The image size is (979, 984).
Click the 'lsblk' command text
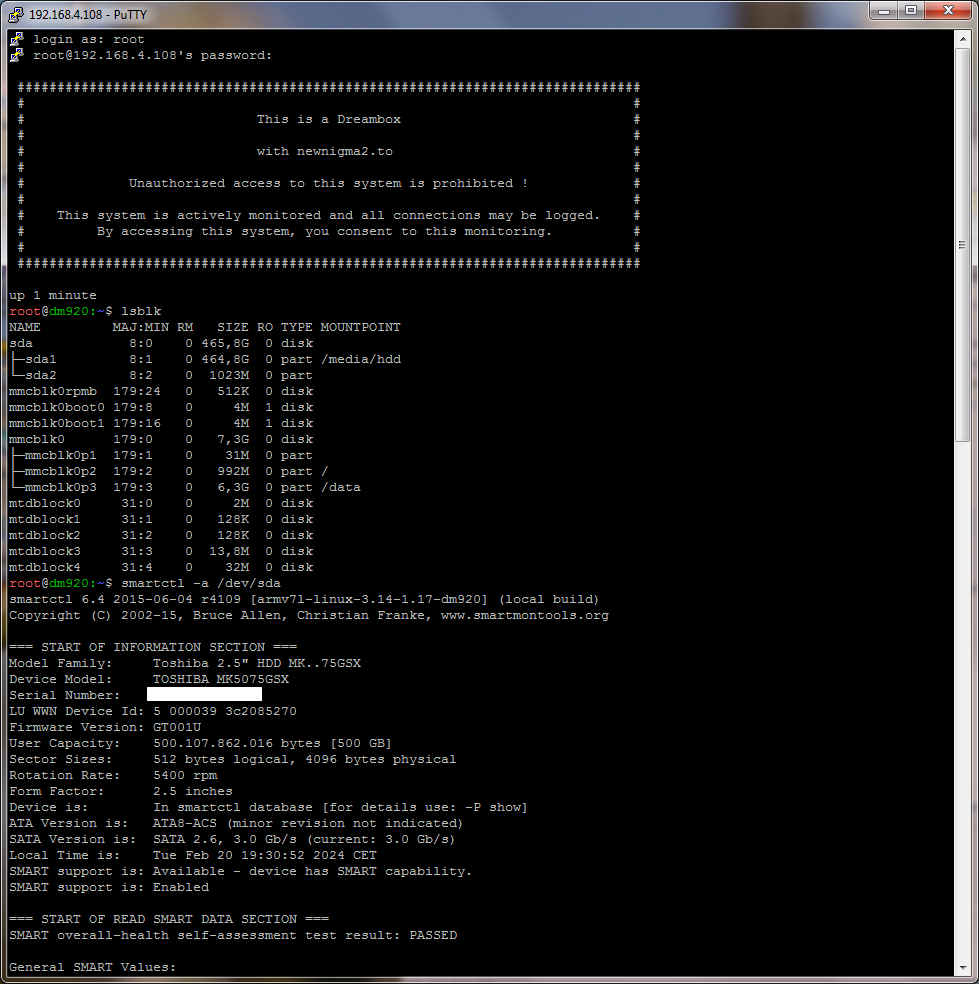(140, 311)
